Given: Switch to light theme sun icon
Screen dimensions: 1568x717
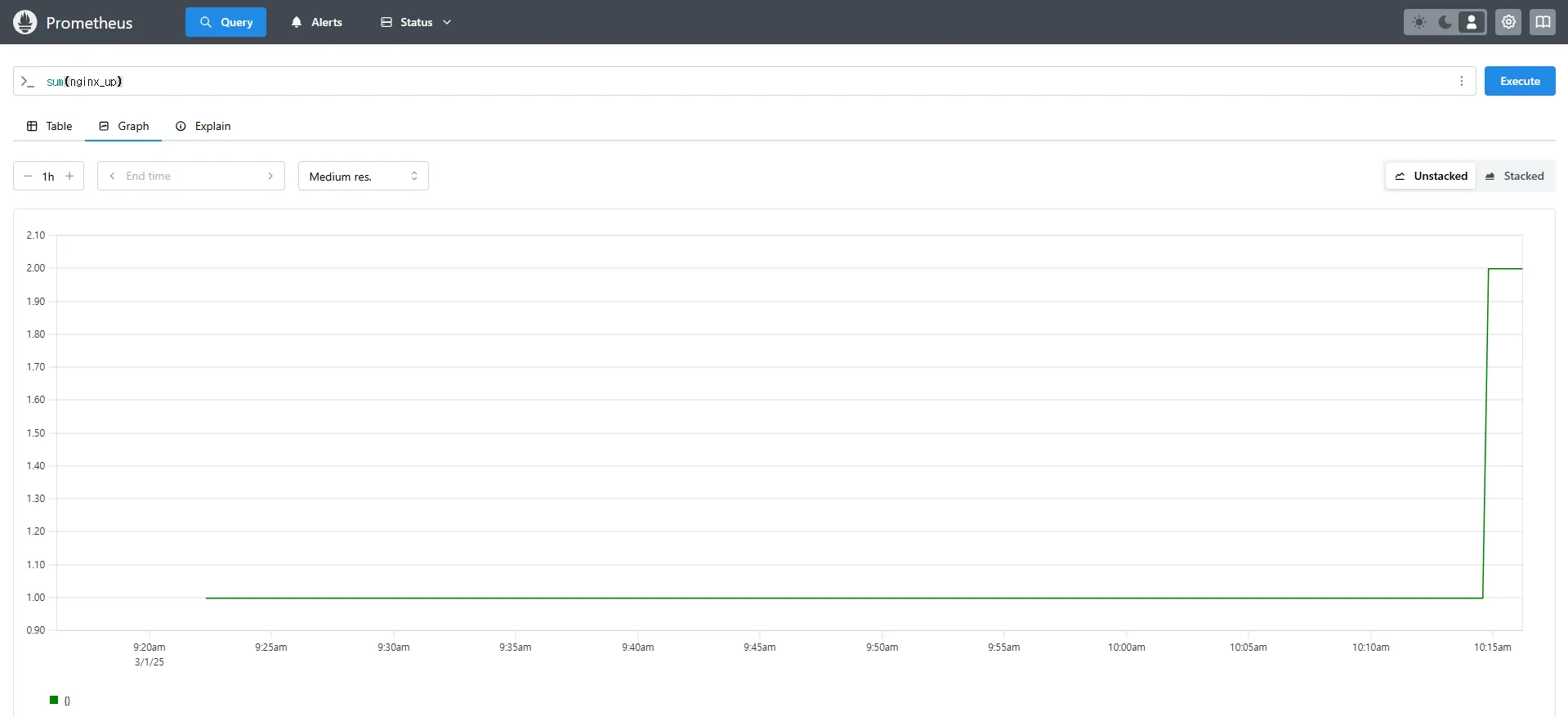Looking at the screenshot, I should pyautogui.click(x=1419, y=22).
